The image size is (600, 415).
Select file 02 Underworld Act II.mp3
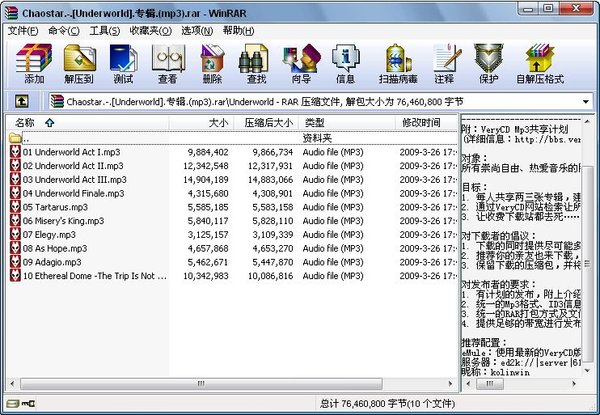point(73,166)
